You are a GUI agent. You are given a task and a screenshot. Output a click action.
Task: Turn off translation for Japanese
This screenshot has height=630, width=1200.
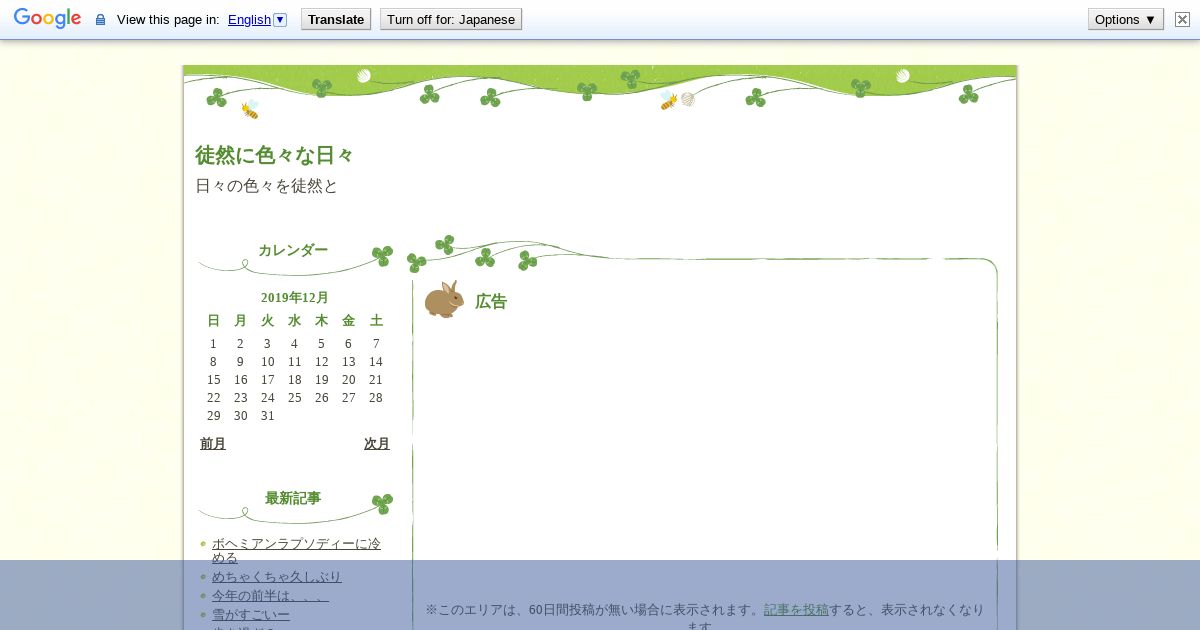pos(451,19)
